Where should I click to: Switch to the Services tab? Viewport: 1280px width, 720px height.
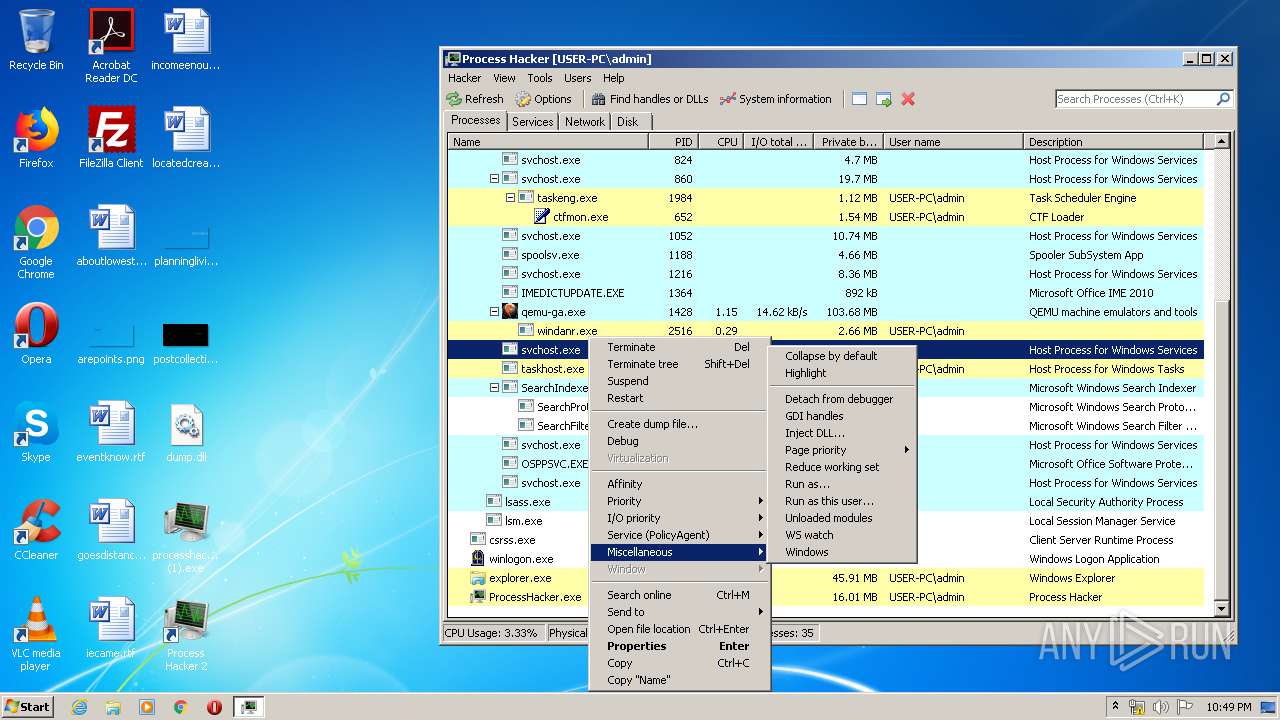[532, 122]
